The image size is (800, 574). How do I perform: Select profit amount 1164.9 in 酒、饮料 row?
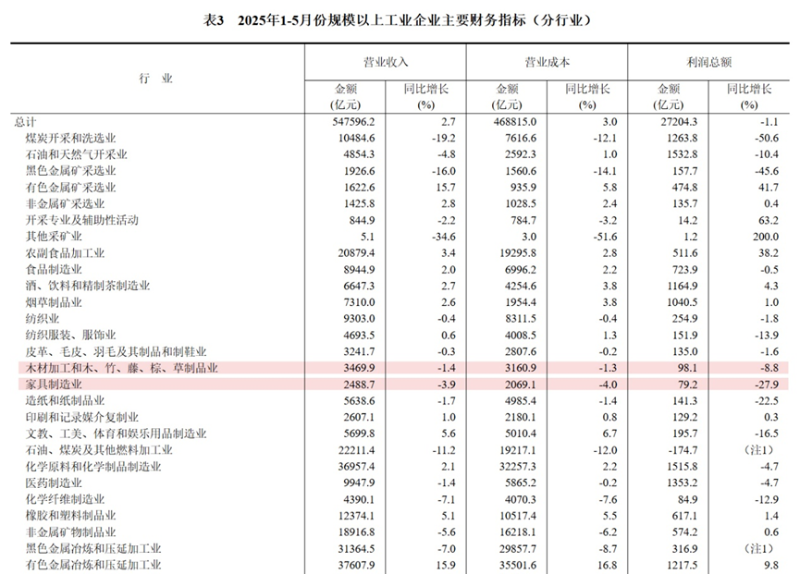tap(682, 286)
